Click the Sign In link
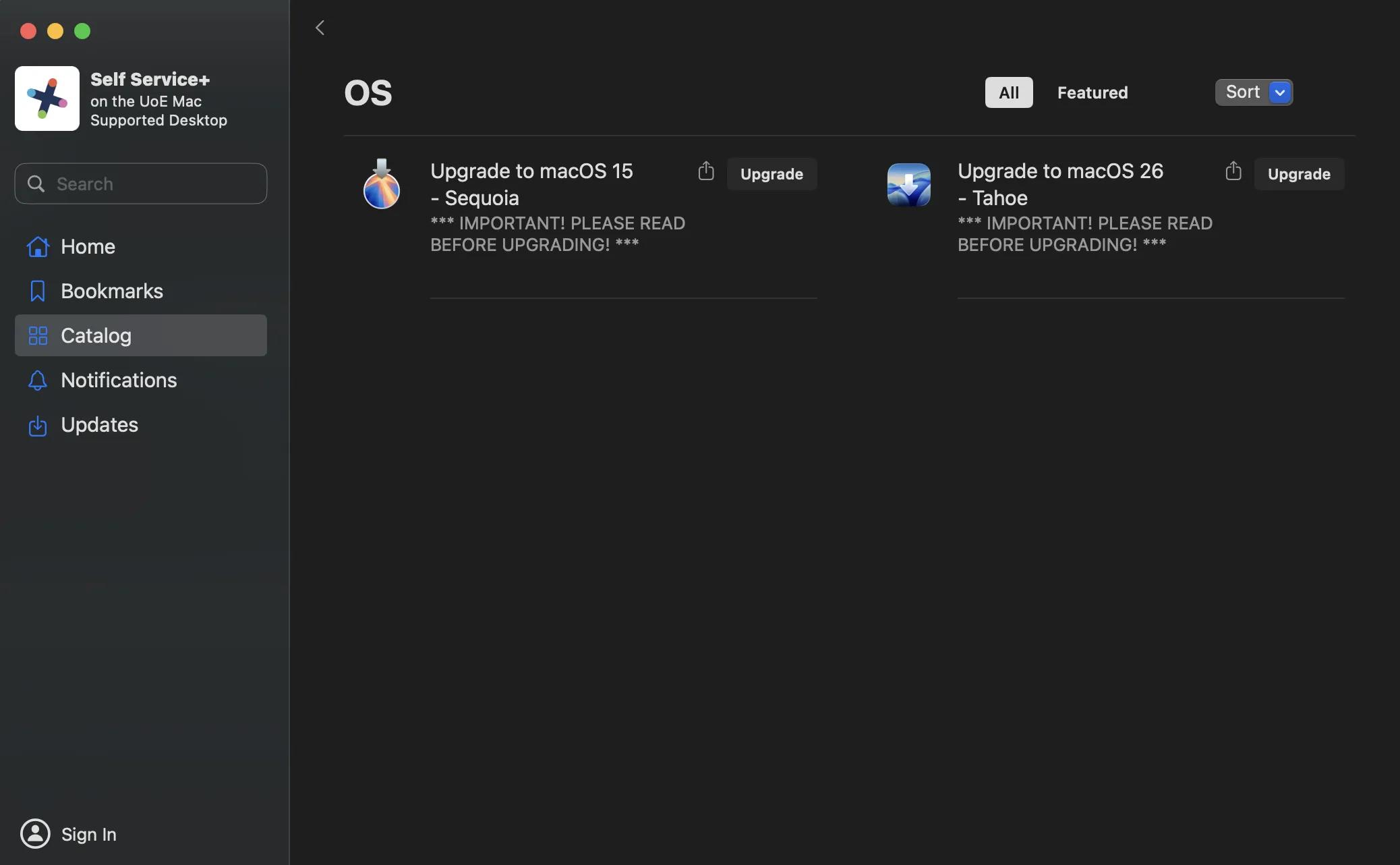This screenshot has height=865, width=1400. point(88,834)
